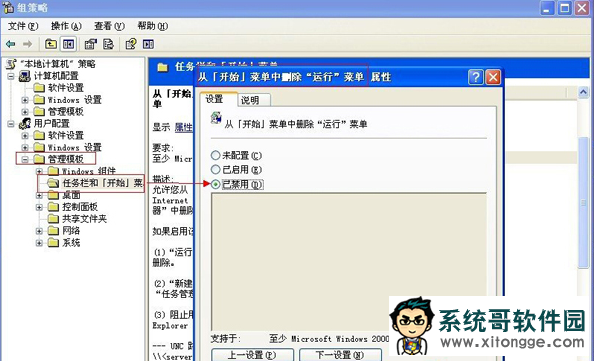The width and height of the screenshot is (594, 361).
Task: Click the “本地计算机”策略 root icon
Action: coord(11,64)
